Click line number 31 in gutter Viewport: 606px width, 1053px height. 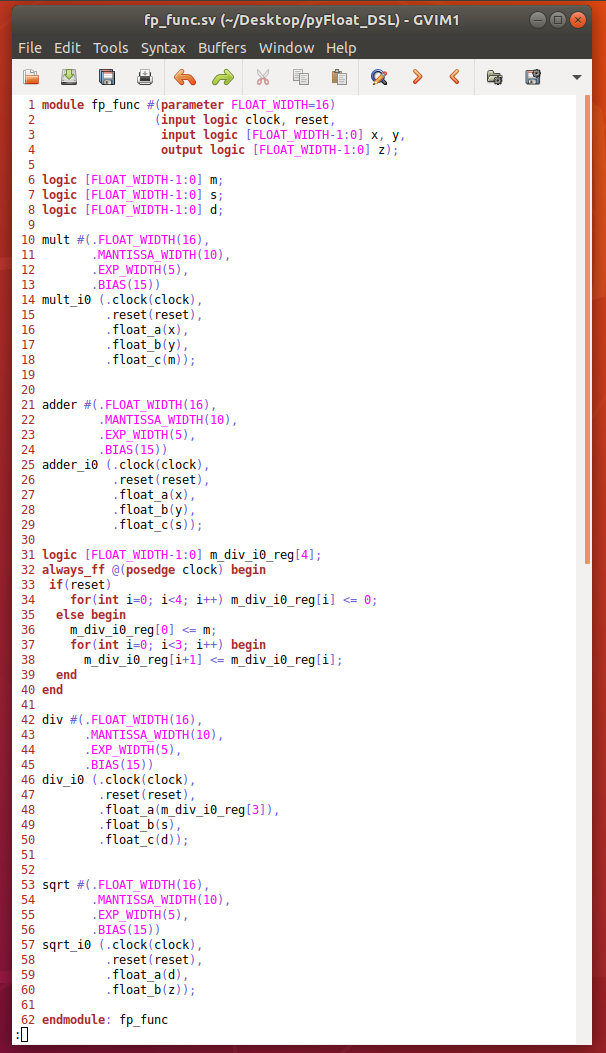click(28, 555)
